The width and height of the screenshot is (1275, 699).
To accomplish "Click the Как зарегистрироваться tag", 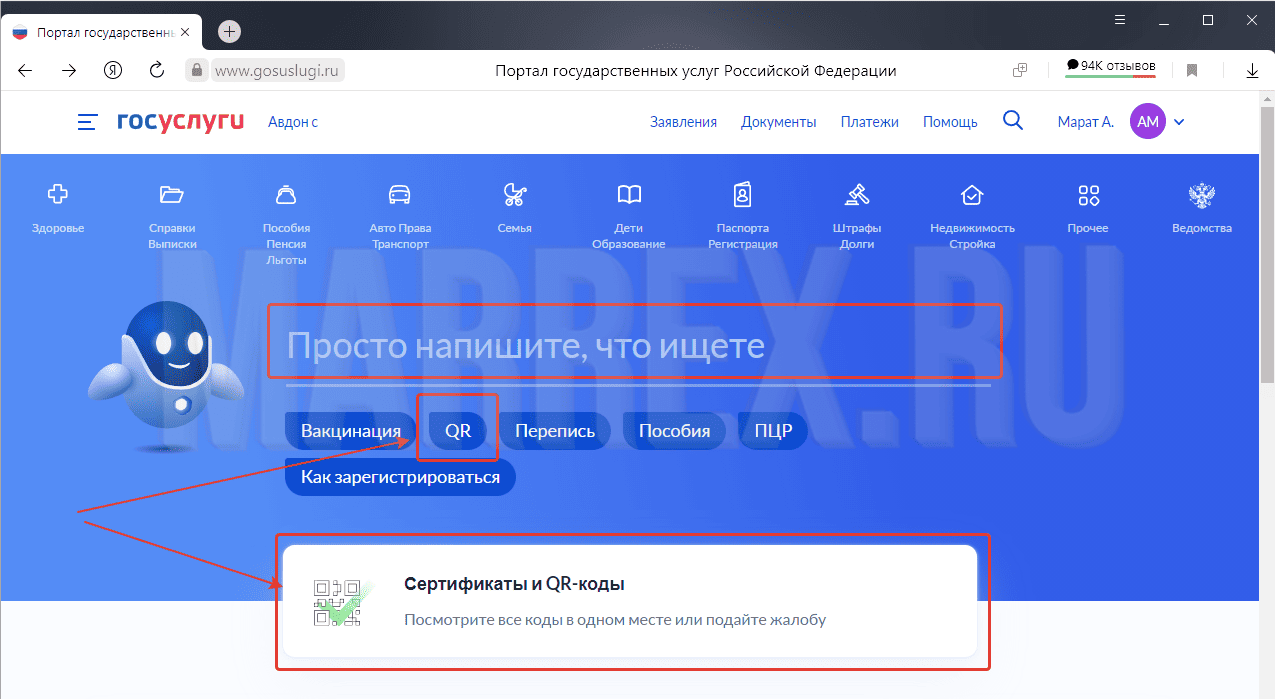I will point(400,477).
